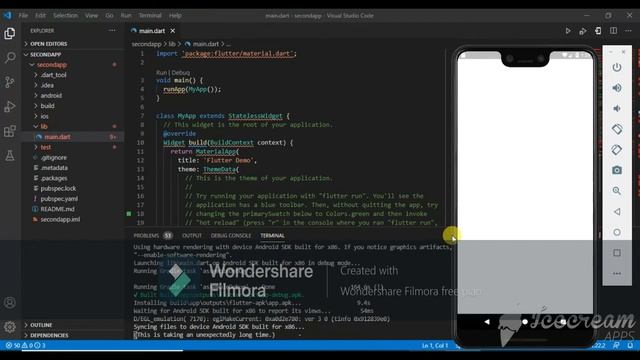Expand the test folder
640x360 pixels.
[46, 147]
